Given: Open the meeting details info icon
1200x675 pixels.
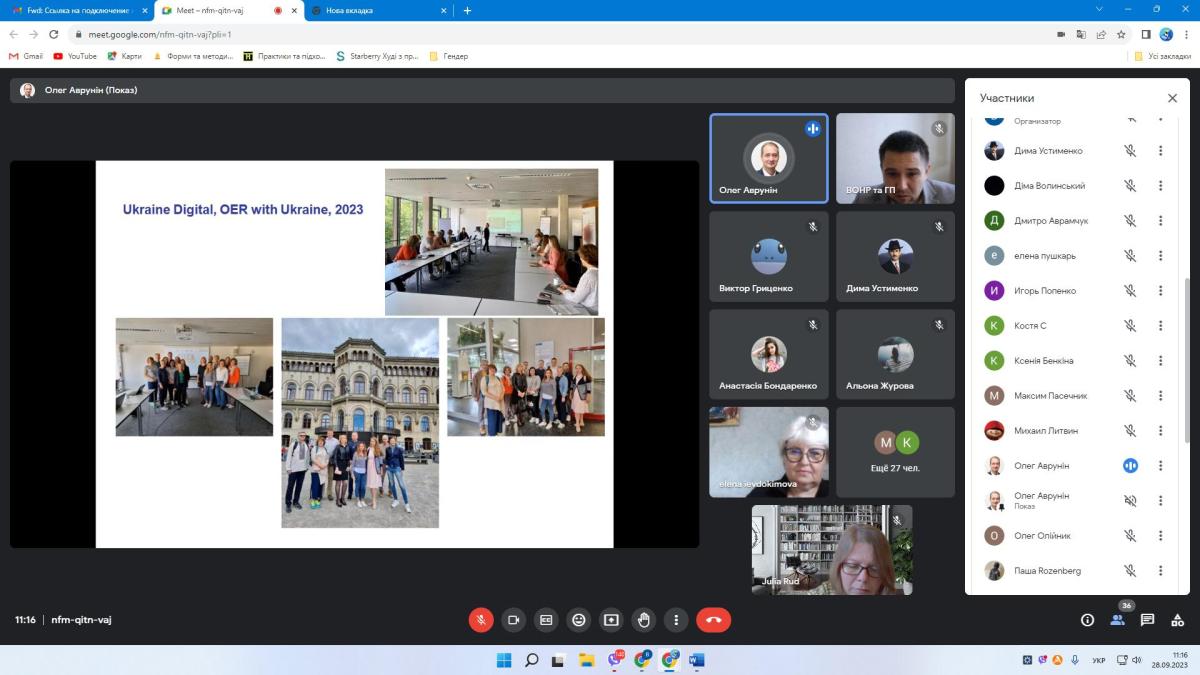Looking at the screenshot, I should [1087, 620].
